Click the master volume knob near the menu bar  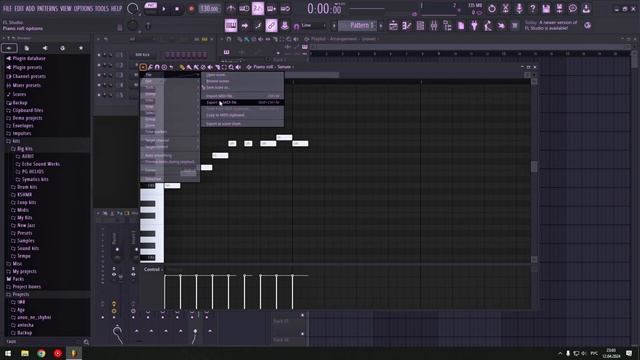point(132,8)
